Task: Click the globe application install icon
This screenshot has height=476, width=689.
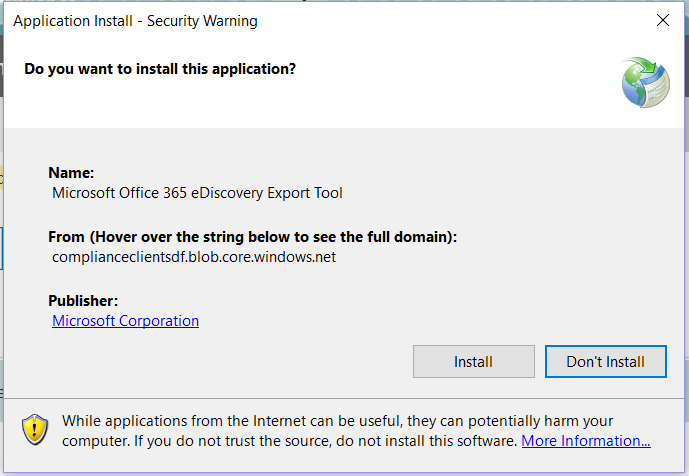Action: (645, 82)
